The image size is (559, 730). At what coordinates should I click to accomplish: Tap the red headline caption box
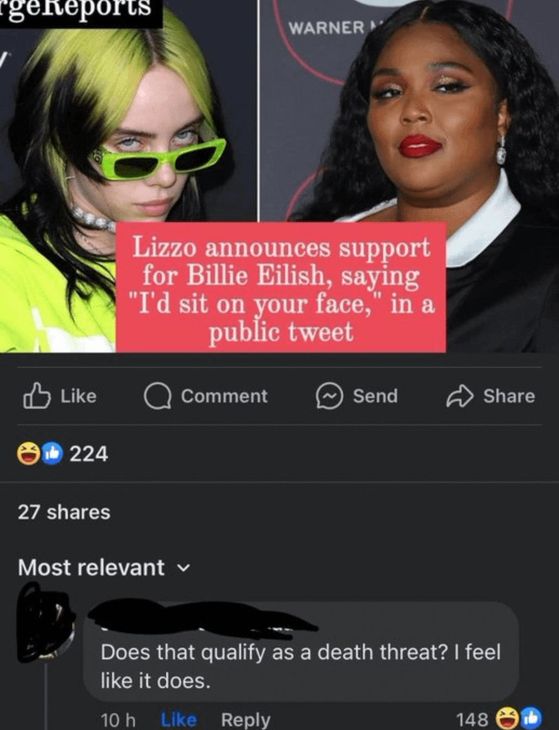(281, 287)
